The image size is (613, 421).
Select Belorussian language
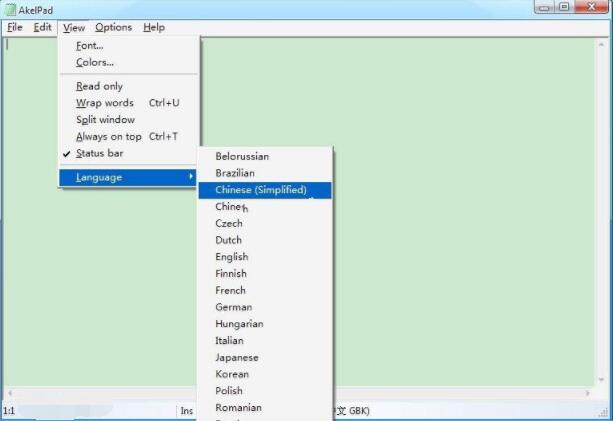[x=265, y=156]
